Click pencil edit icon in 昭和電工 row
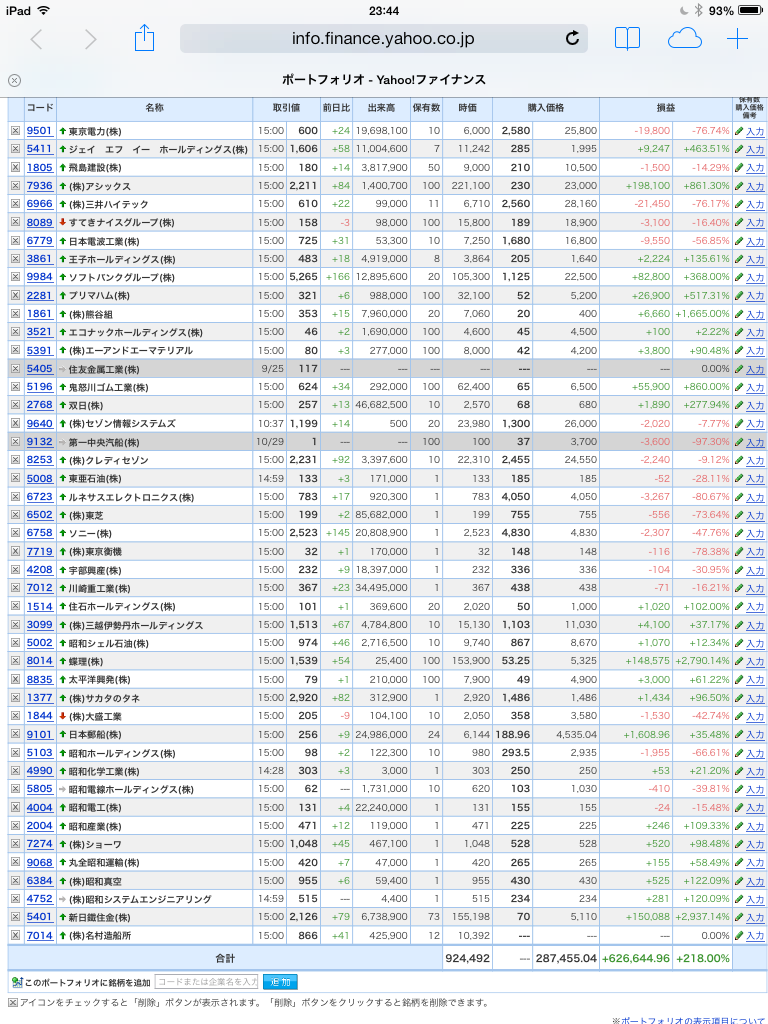This screenshot has width=768, height=1024. (x=739, y=808)
